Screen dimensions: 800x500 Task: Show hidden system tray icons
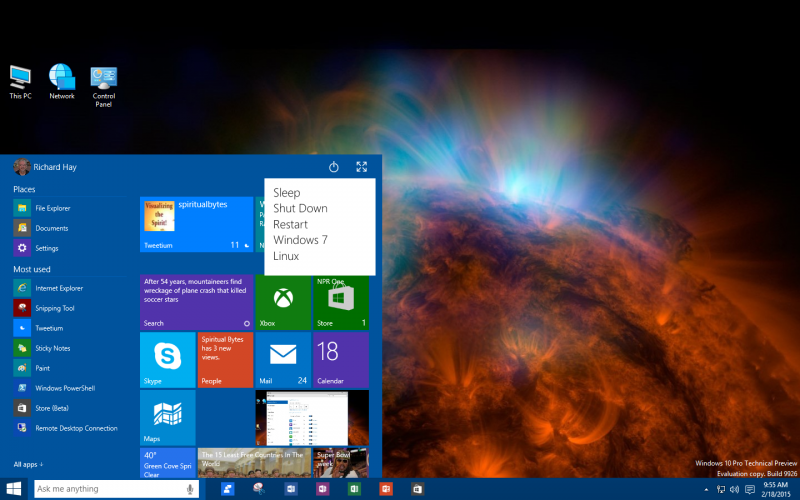(706, 490)
